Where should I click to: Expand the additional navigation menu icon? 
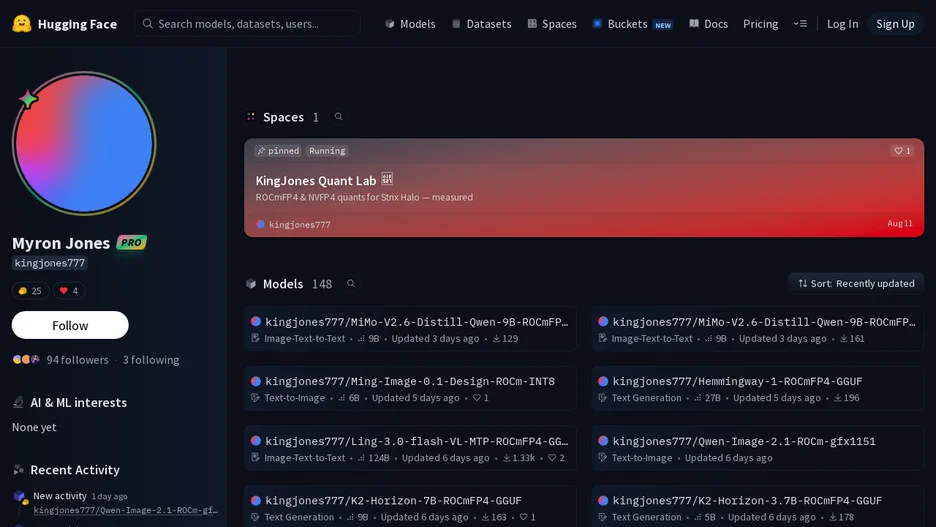pos(800,24)
